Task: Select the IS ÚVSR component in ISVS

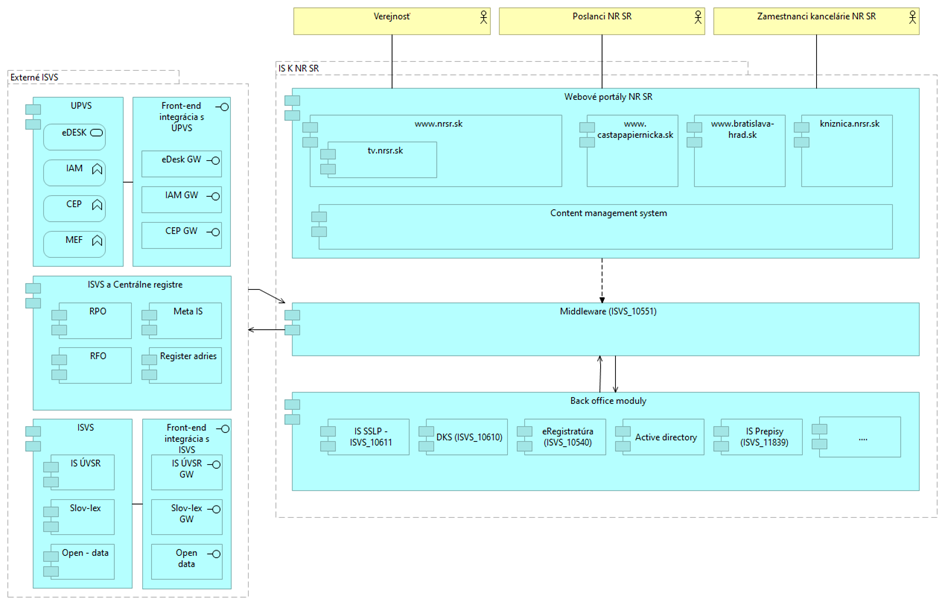Action: 83,472
